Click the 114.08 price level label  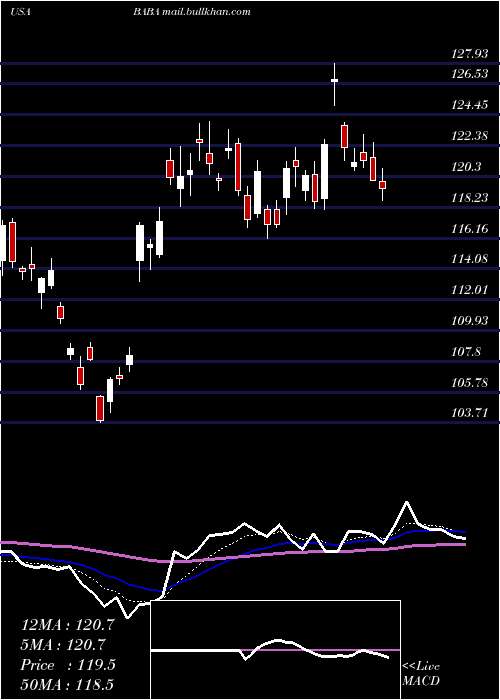(470, 259)
